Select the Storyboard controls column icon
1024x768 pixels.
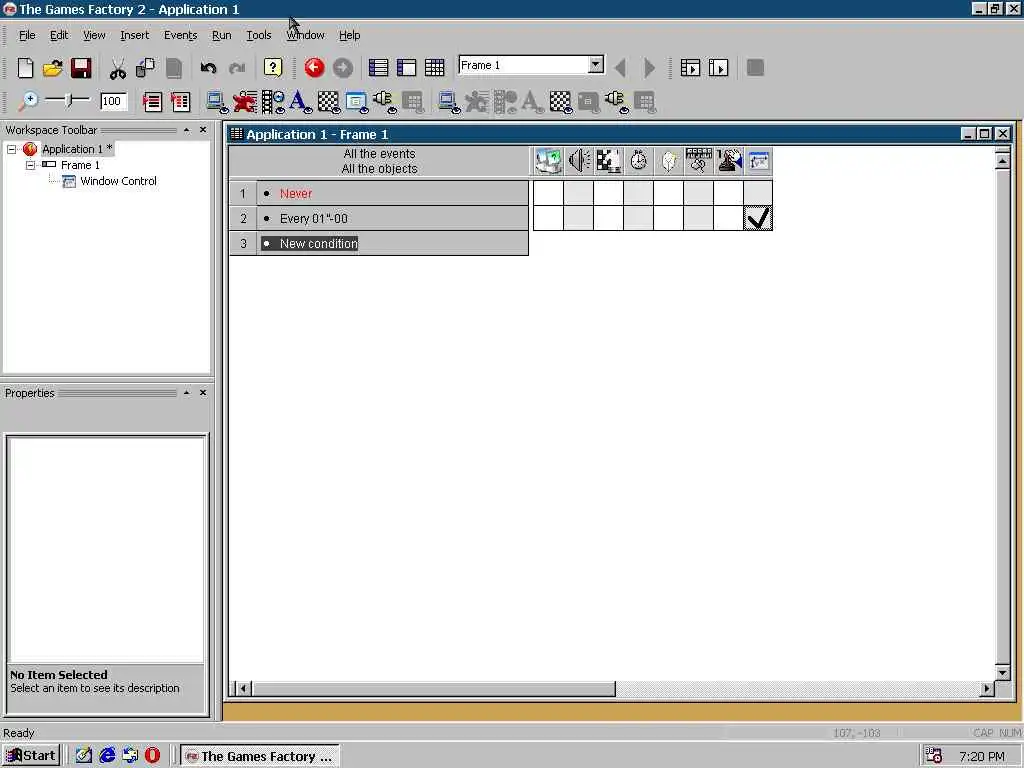pos(609,161)
